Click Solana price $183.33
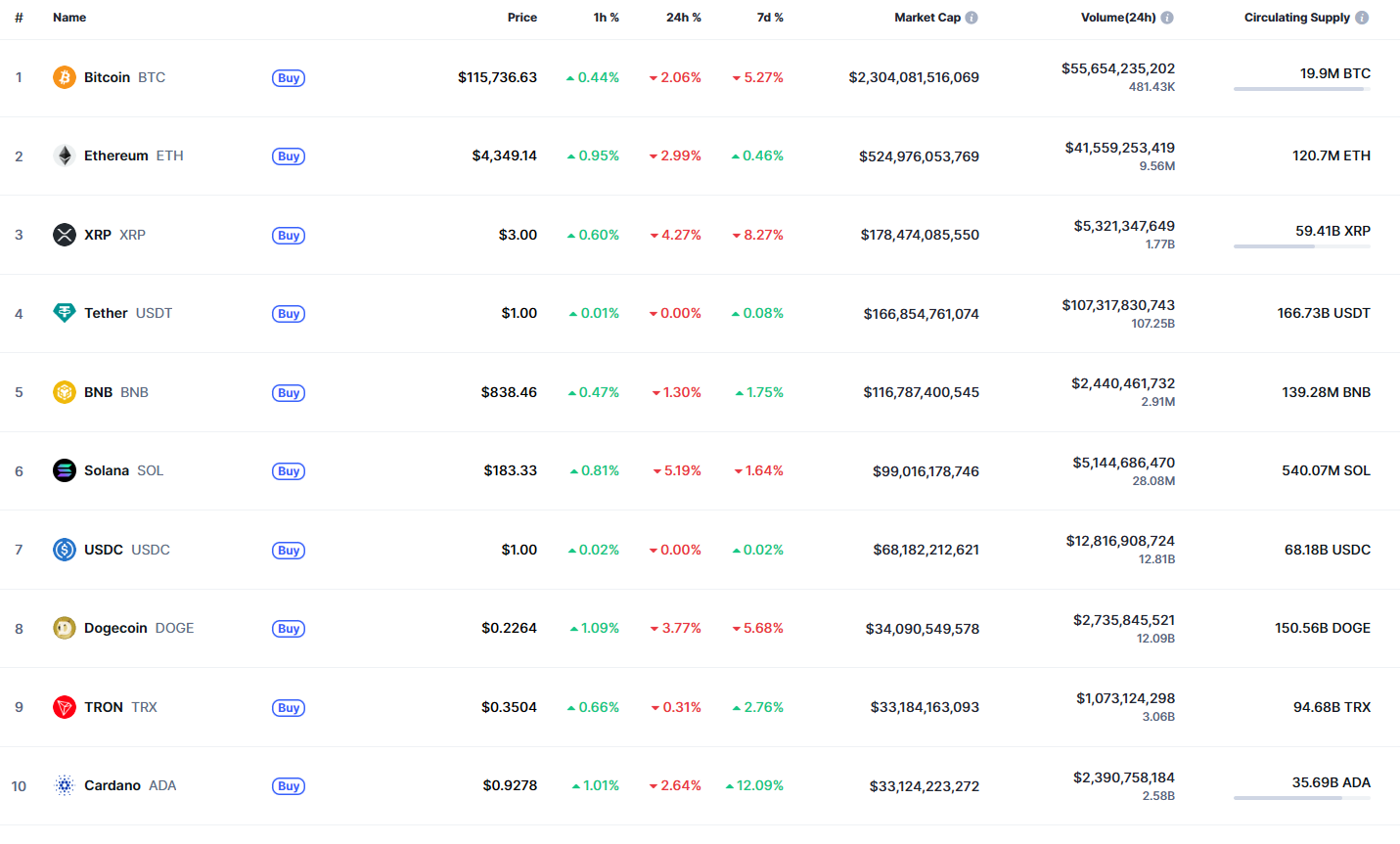This screenshot has height=844, width=1400. click(x=511, y=470)
